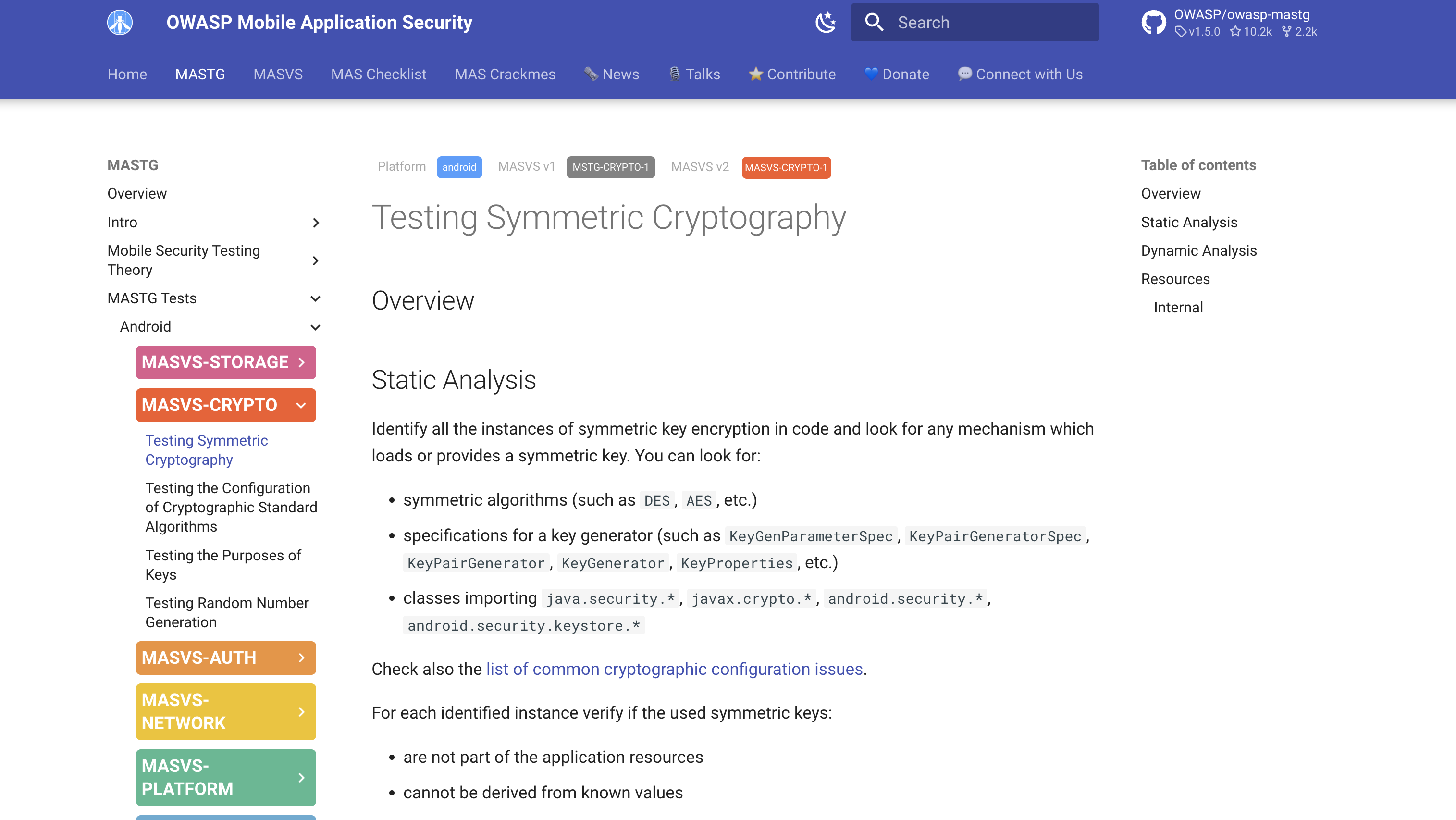Screen dimensions: 1456x820
Task: Expand the Intro section chevron
Action: tap(316, 223)
